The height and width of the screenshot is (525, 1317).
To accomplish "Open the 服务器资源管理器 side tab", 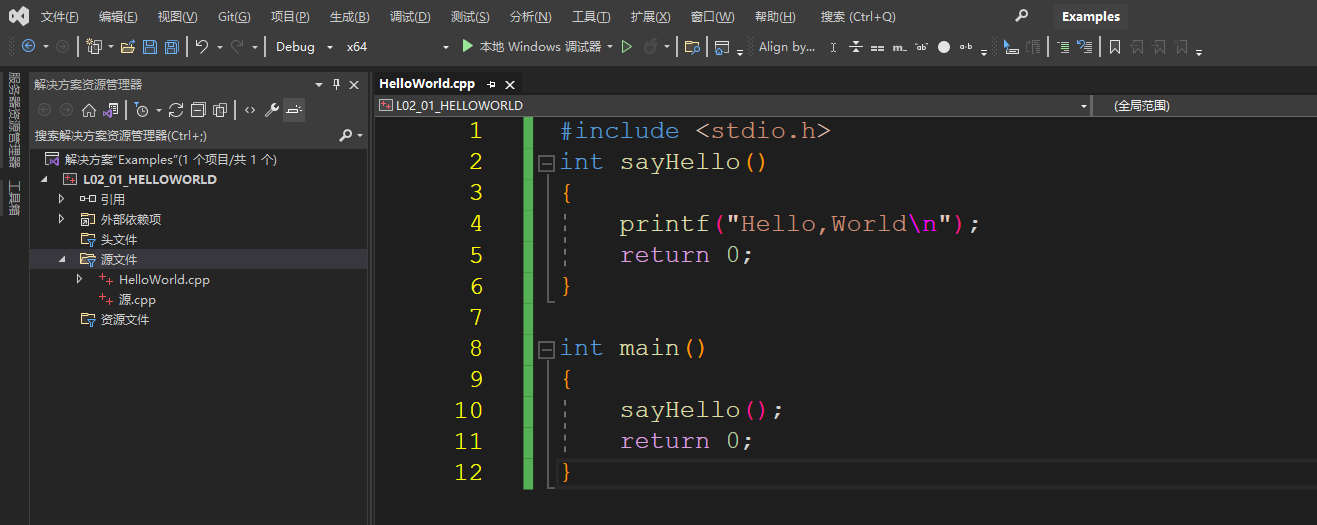I will (14, 119).
